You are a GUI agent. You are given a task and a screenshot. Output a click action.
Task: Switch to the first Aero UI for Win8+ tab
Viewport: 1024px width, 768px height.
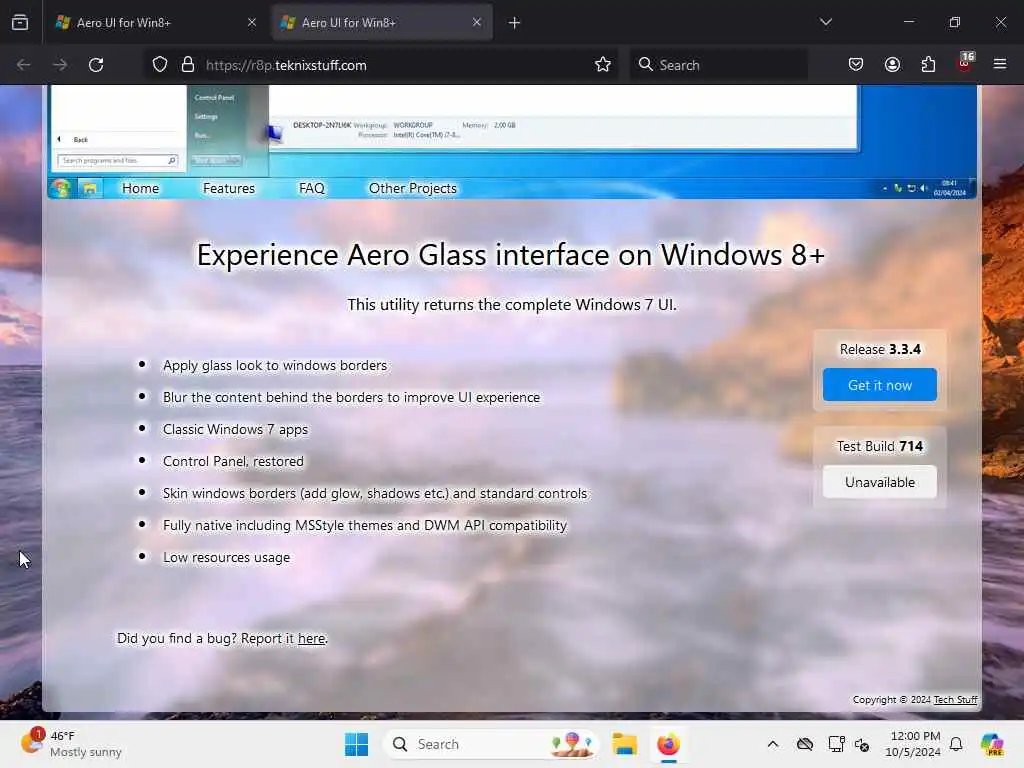[x=155, y=22]
